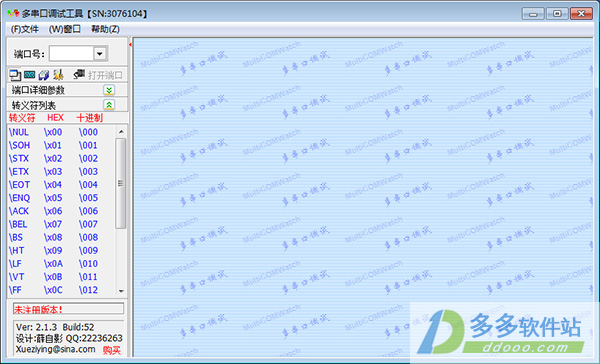Click the escape list scrollbar down arrow
Viewport: 600px width, 364px height.
tap(121, 291)
